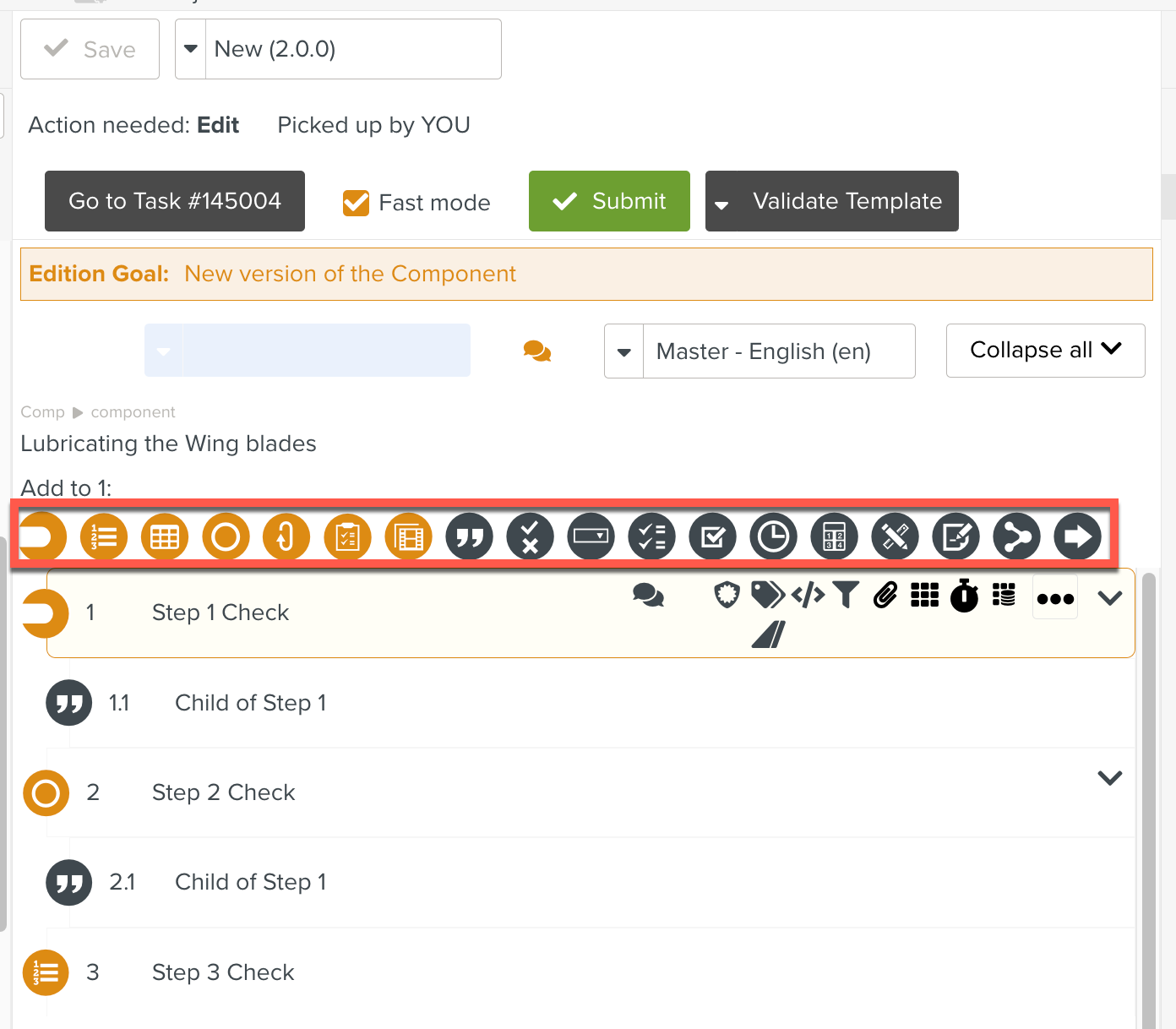Open grid icon on Step 1 row

click(924, 596)
